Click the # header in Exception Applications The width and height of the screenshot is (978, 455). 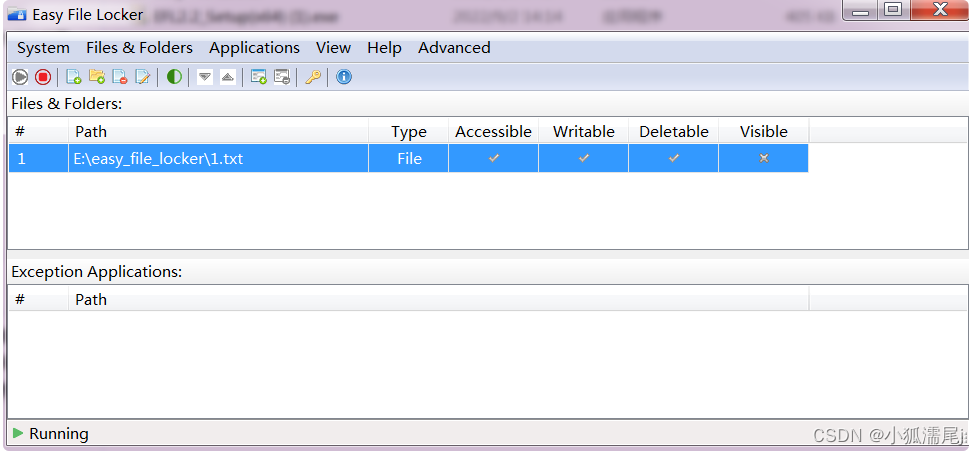pos(39,300)
